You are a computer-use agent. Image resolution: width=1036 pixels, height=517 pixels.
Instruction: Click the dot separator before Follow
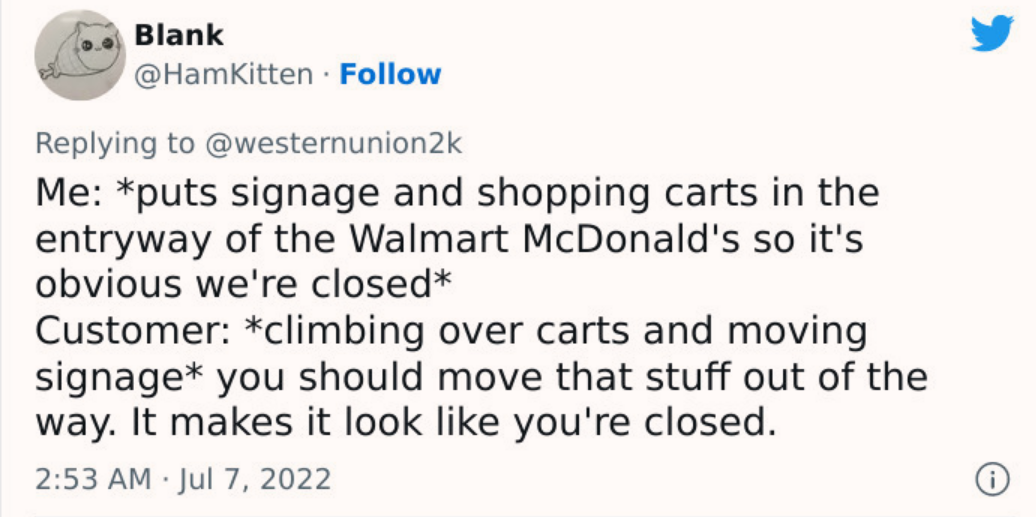[x=326, y=75]
